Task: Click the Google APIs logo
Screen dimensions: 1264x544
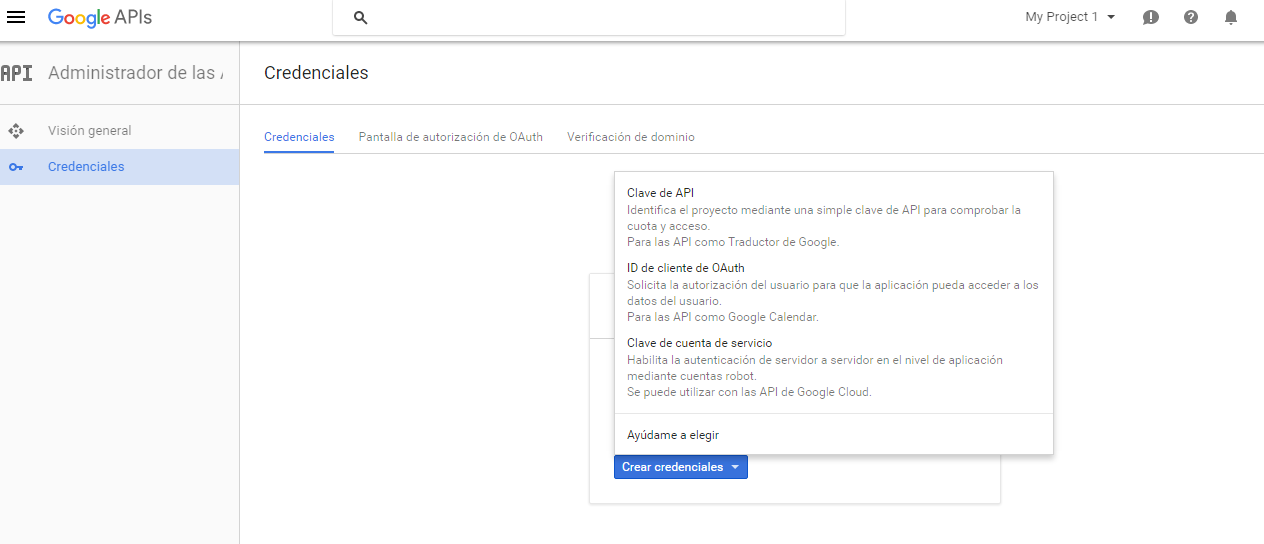Action: tap(100, 17)
